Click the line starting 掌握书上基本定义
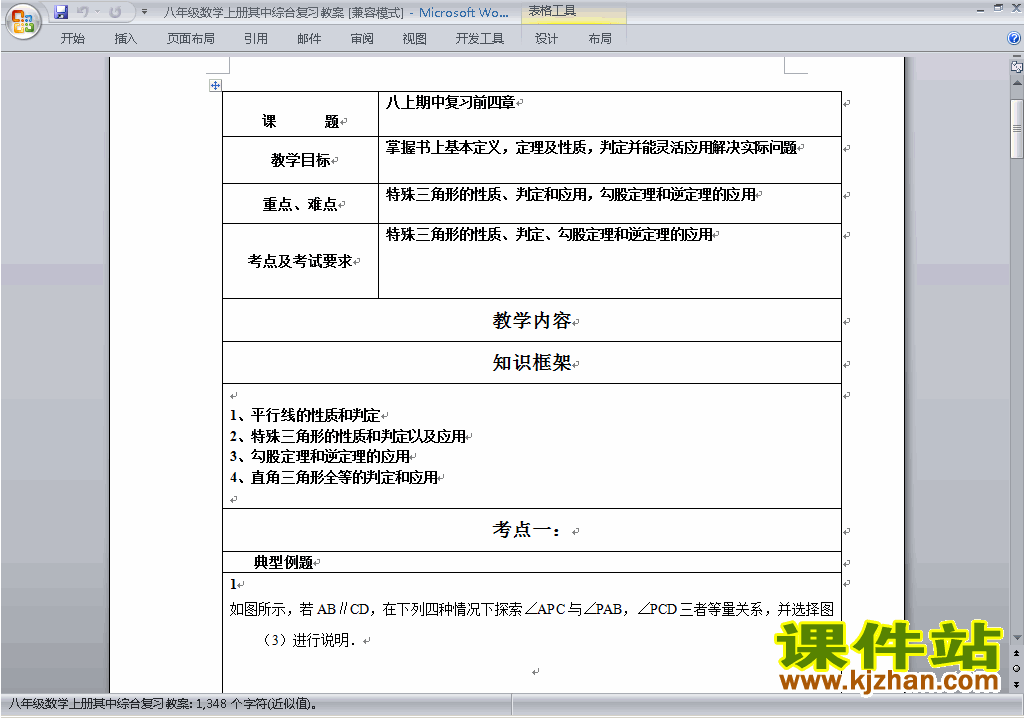Viewport: 1024px width, 718px height. [591, 148]
